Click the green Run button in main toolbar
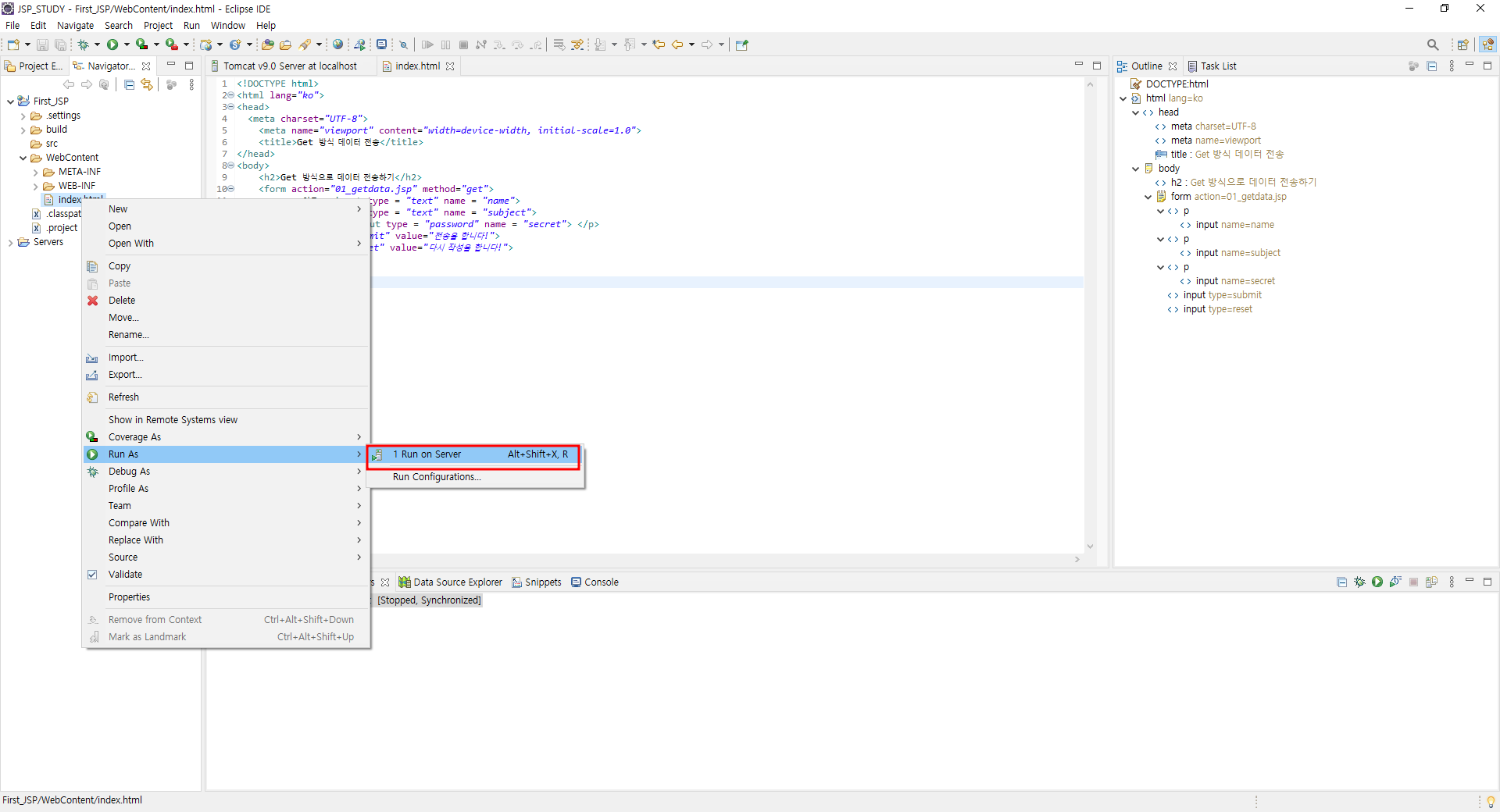 (x=112, y=45)
